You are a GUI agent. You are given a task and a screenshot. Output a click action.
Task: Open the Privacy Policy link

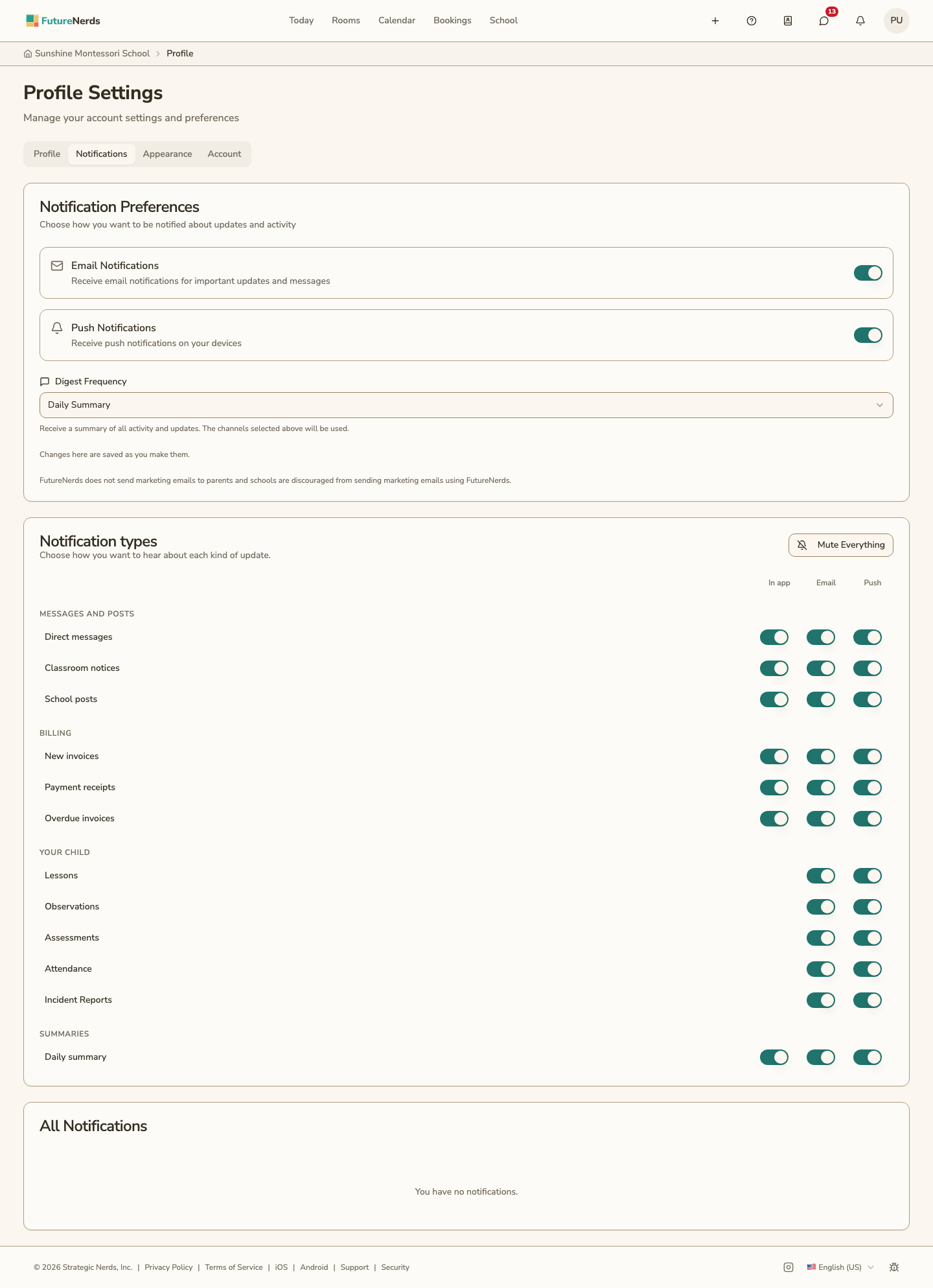point(168,1267)
